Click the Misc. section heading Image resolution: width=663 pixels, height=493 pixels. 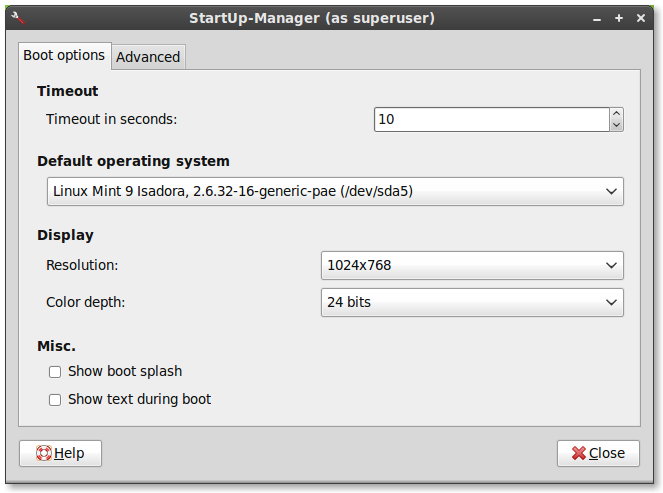point(56,346)
